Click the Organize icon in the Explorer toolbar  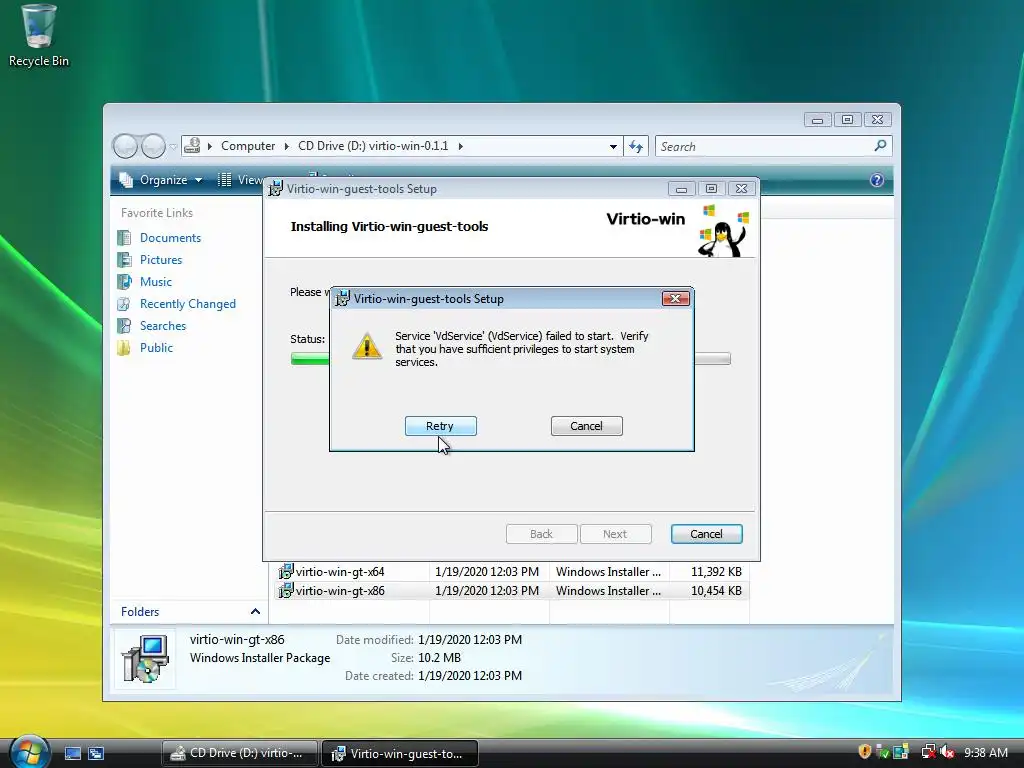125,180
